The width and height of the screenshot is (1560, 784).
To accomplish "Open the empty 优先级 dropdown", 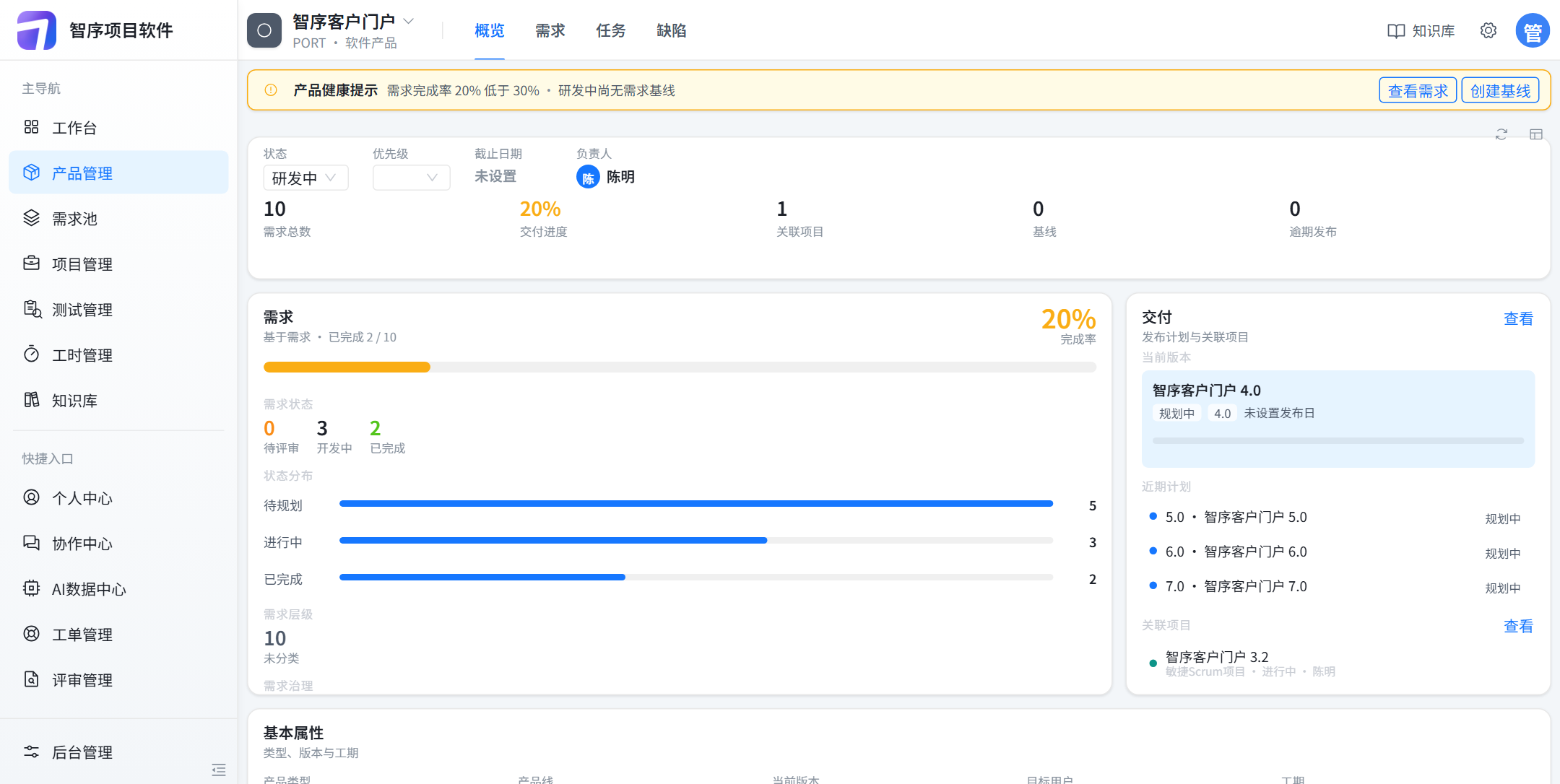I will tap(412, 178).
